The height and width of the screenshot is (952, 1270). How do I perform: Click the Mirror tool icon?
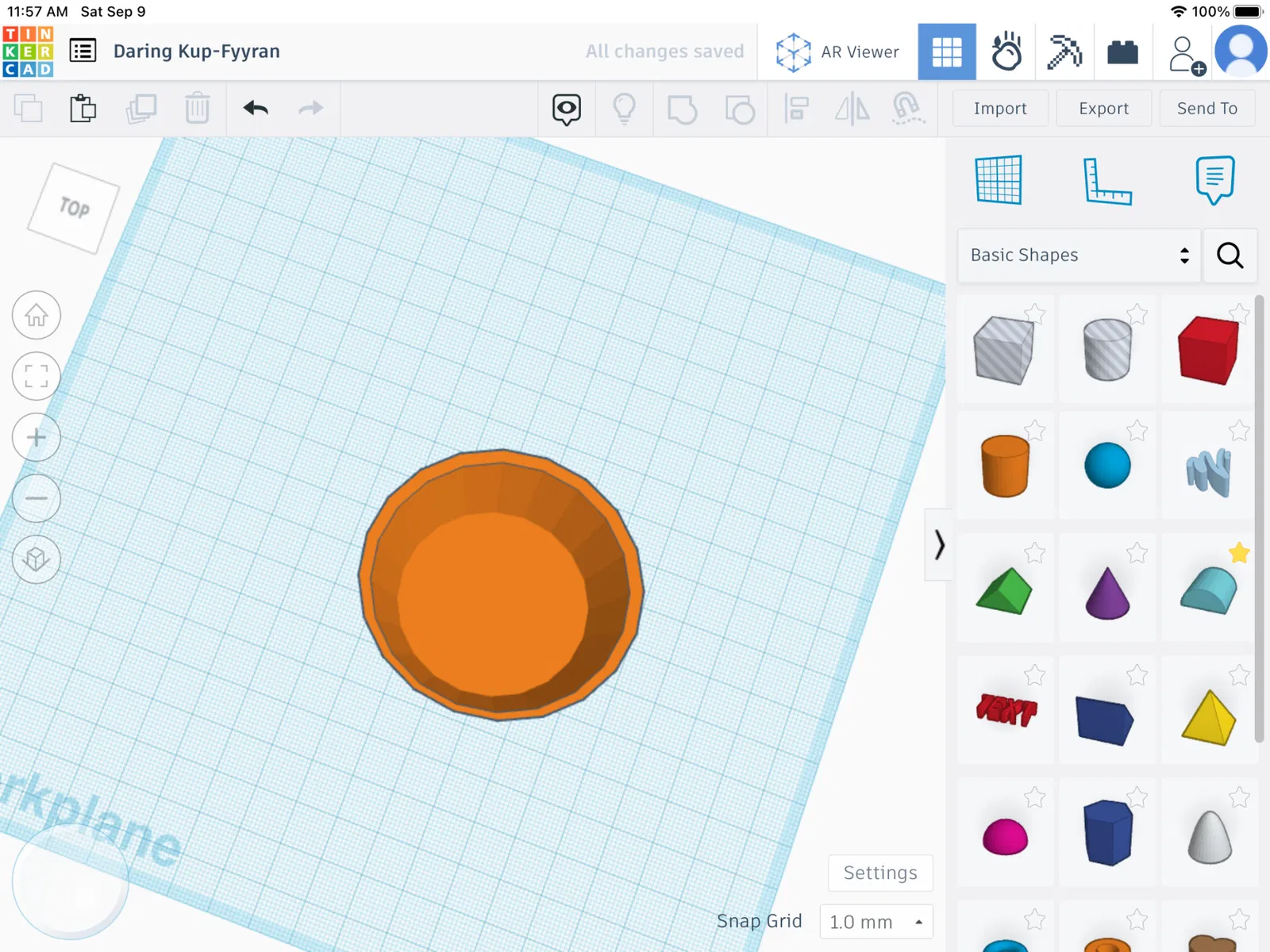click(x=852, y=109)
